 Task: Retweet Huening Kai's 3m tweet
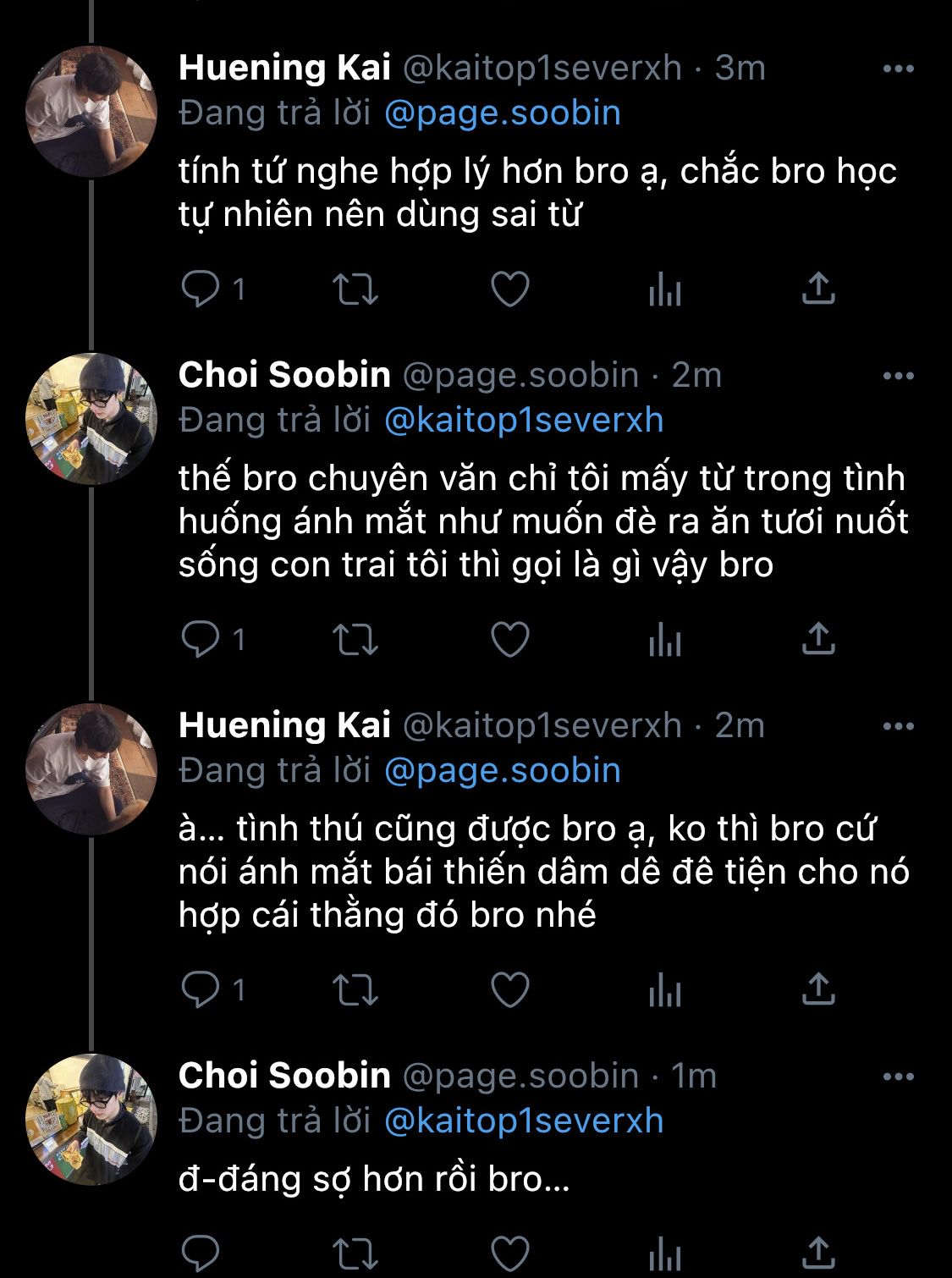click(x=355, y=289)
